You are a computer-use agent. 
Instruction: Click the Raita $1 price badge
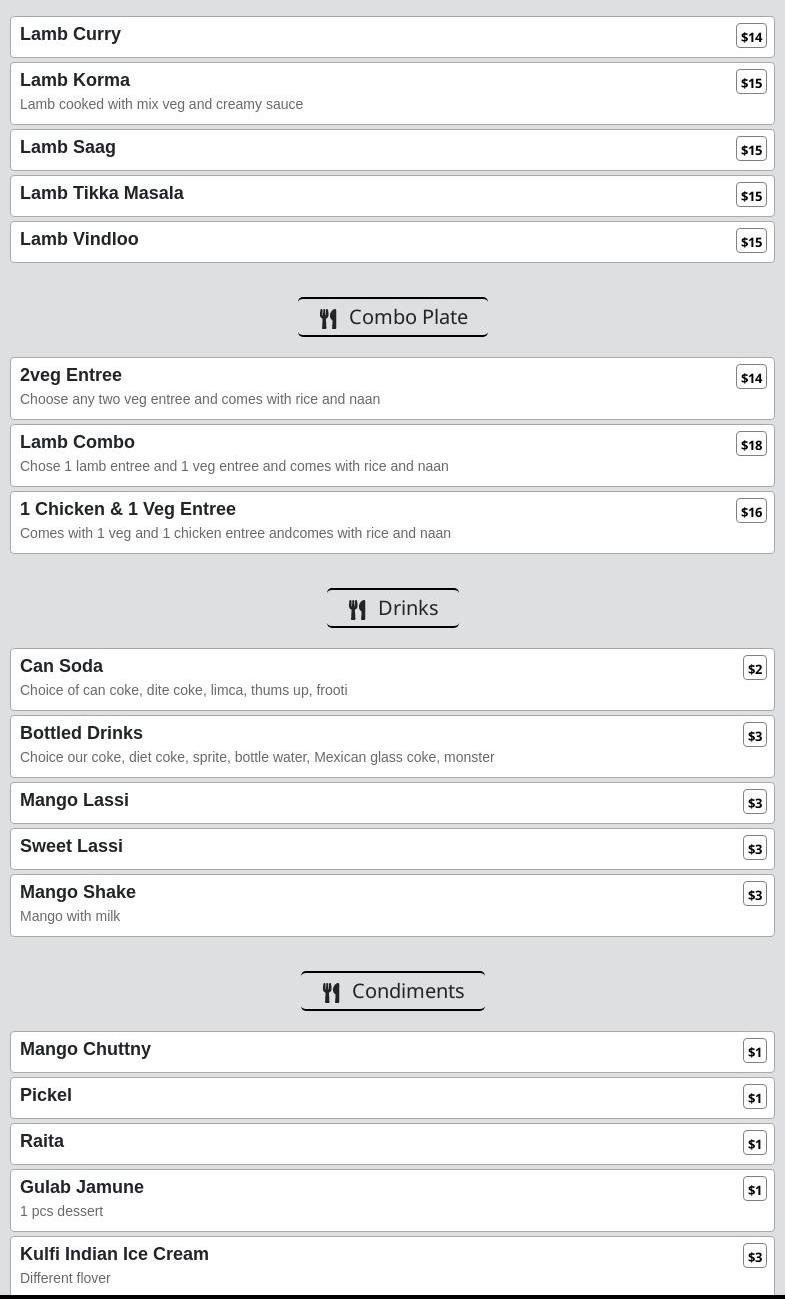tap(755, 1144)
